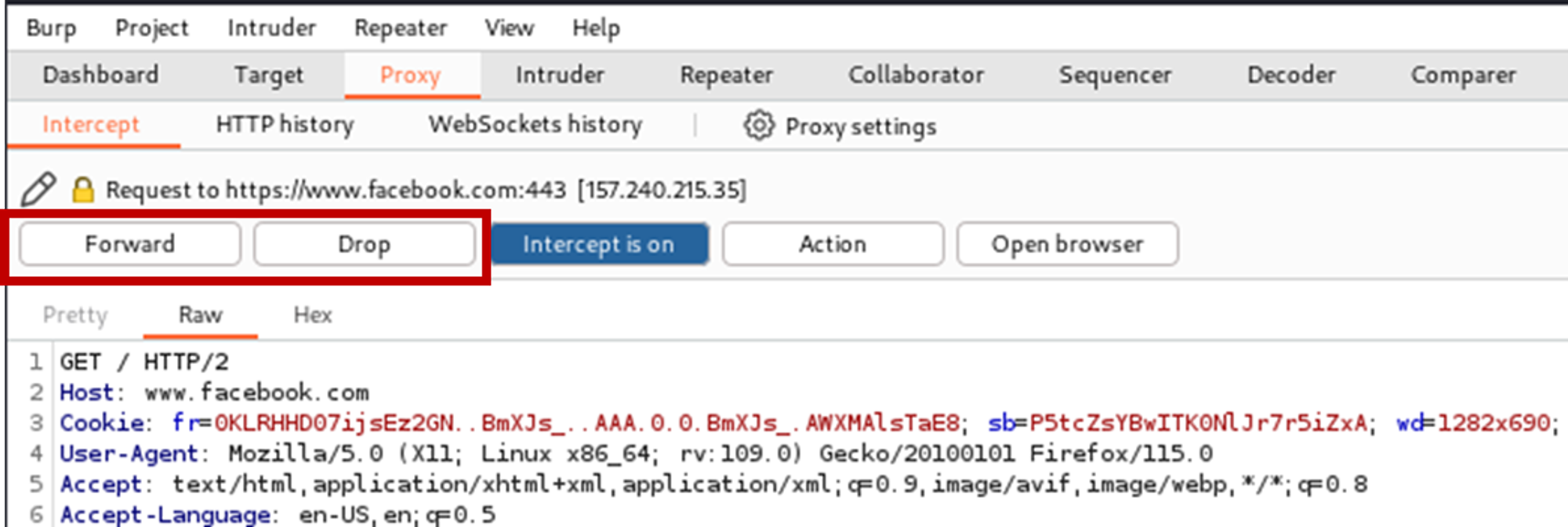Open the Burp menu

click(51, 28)
